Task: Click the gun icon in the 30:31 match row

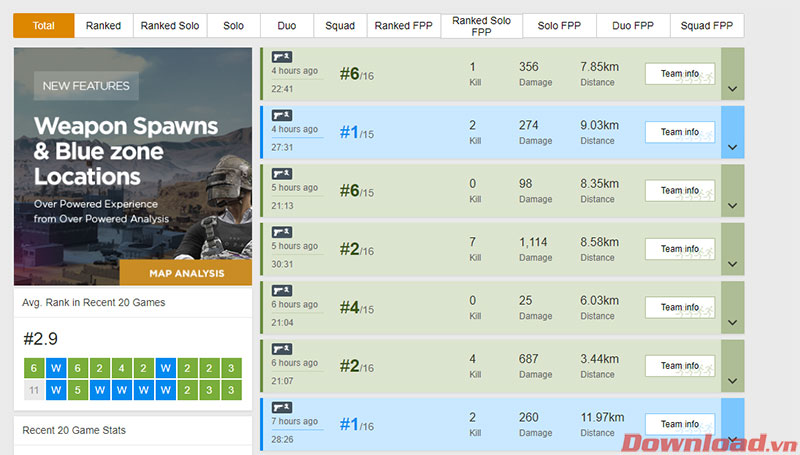Action: [x=282, y=232]
